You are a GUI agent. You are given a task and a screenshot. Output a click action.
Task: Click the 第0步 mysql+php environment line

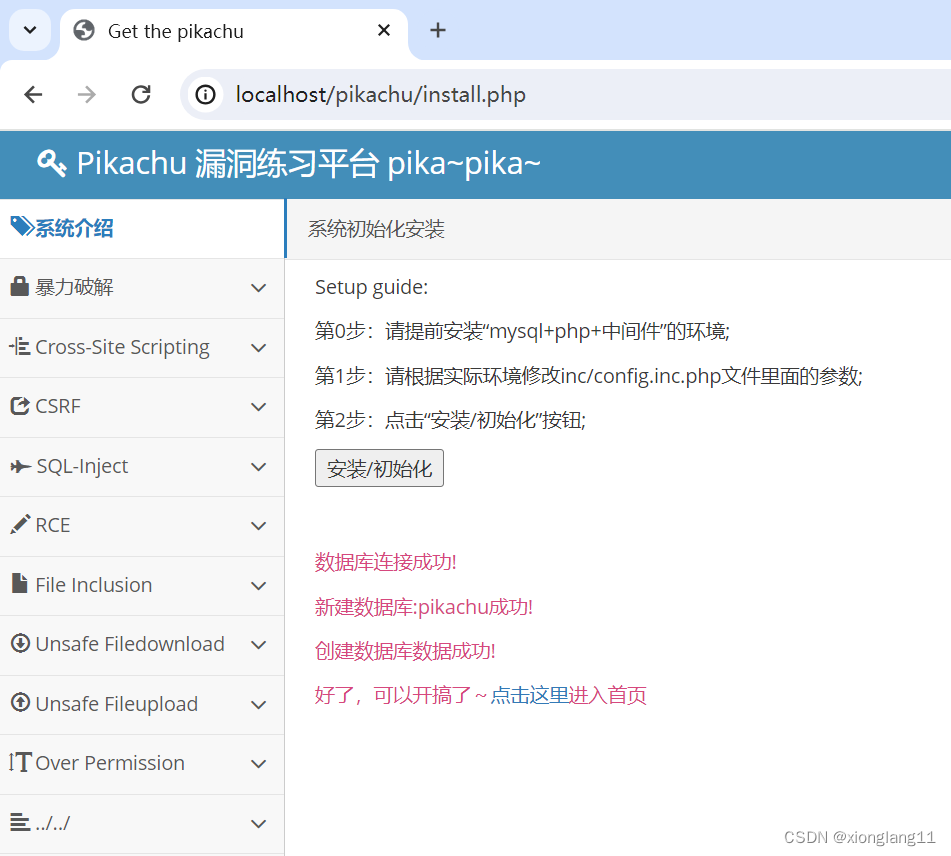522,331
